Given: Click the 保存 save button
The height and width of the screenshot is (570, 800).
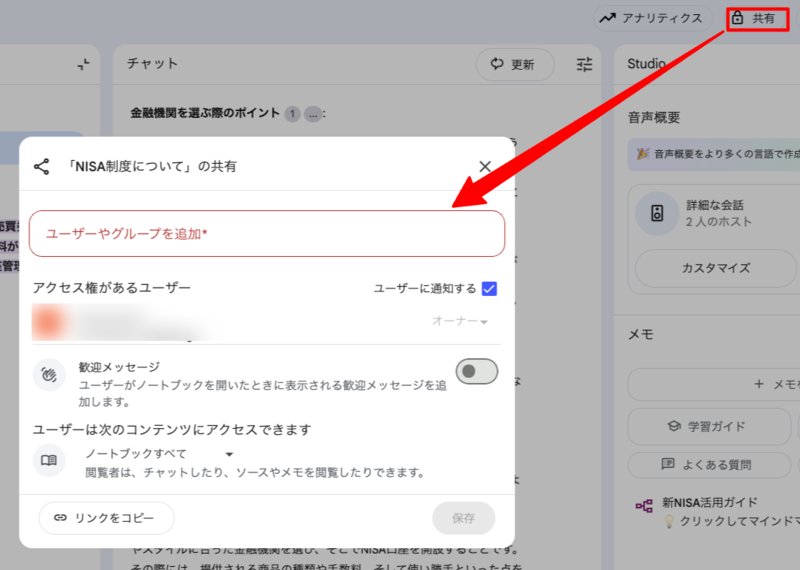Looking at the screenshot, I should 463,518.
